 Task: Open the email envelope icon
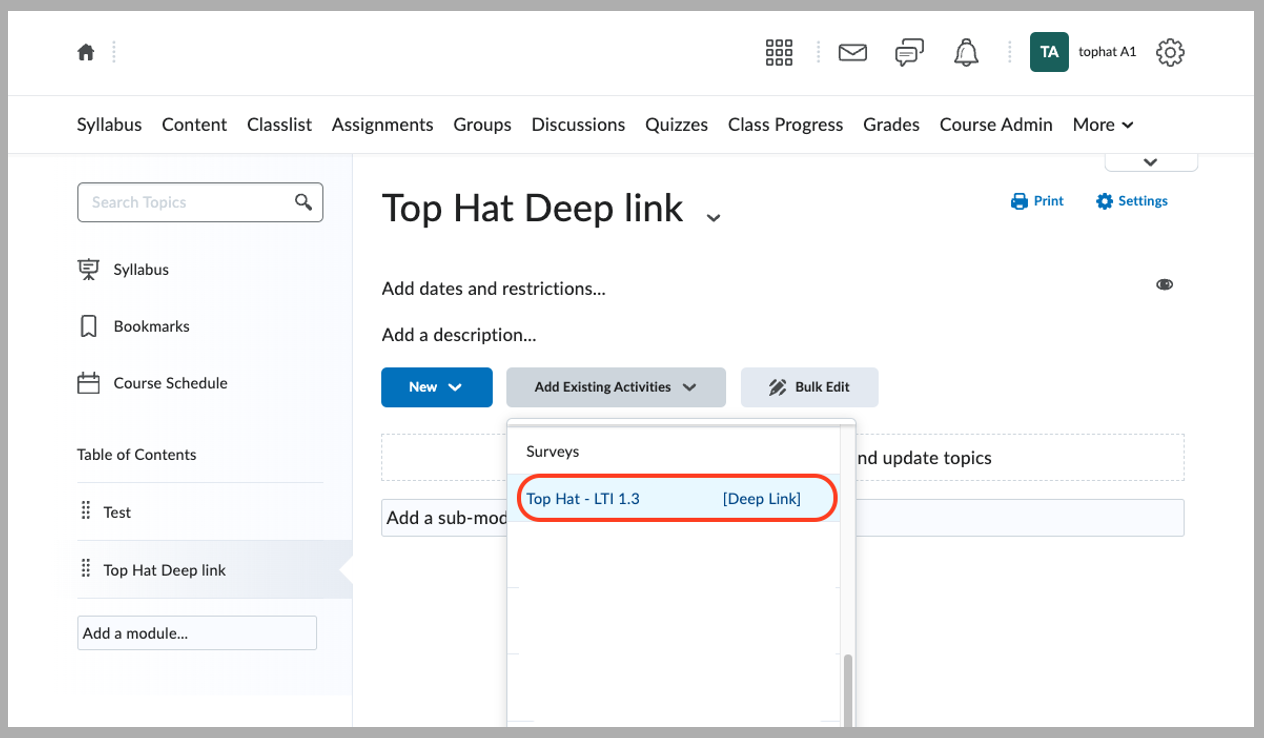click(852, 52)
